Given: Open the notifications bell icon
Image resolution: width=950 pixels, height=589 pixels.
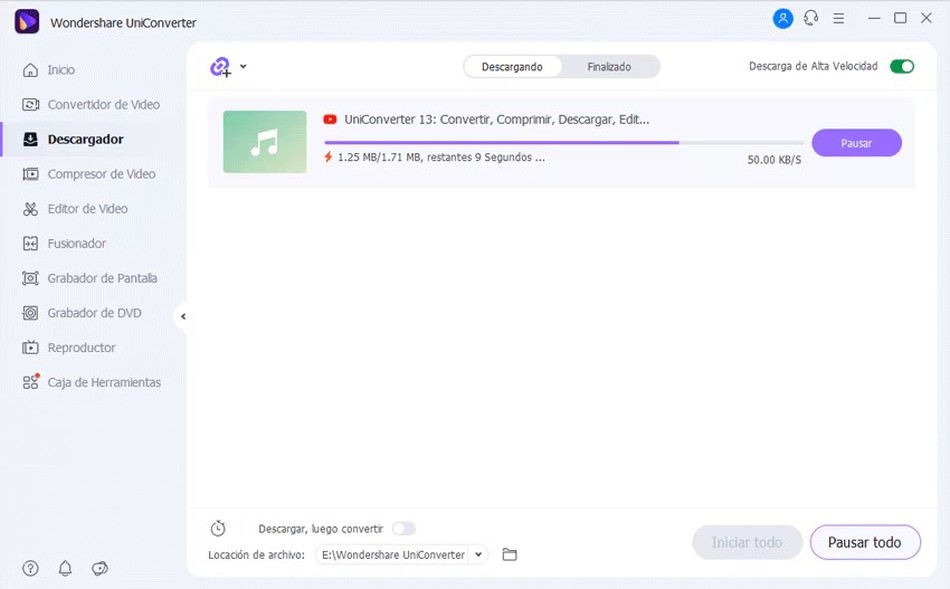Looking at the screenshot, I should point(65,568).
